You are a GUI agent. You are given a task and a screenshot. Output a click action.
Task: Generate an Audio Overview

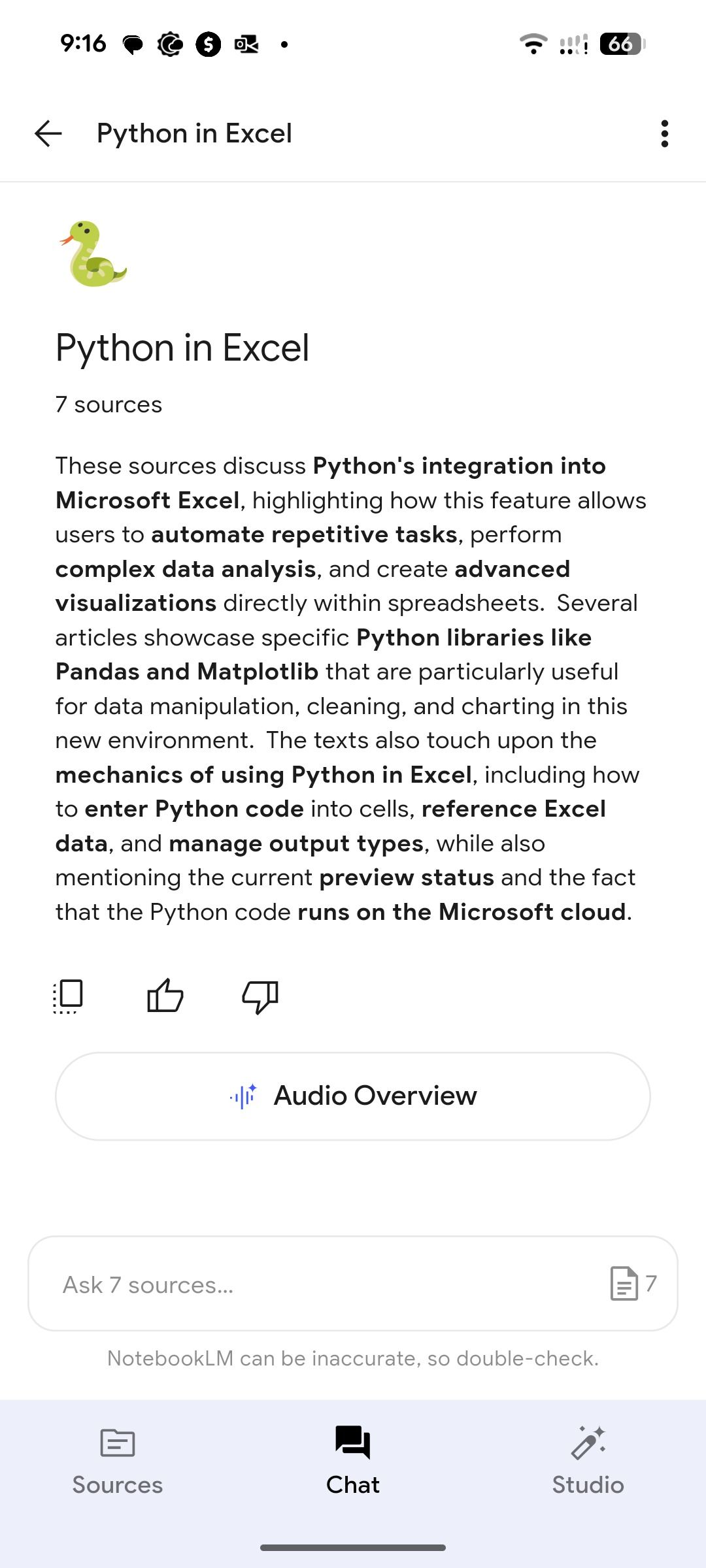pyautogui.click(x=352, y=1096)
